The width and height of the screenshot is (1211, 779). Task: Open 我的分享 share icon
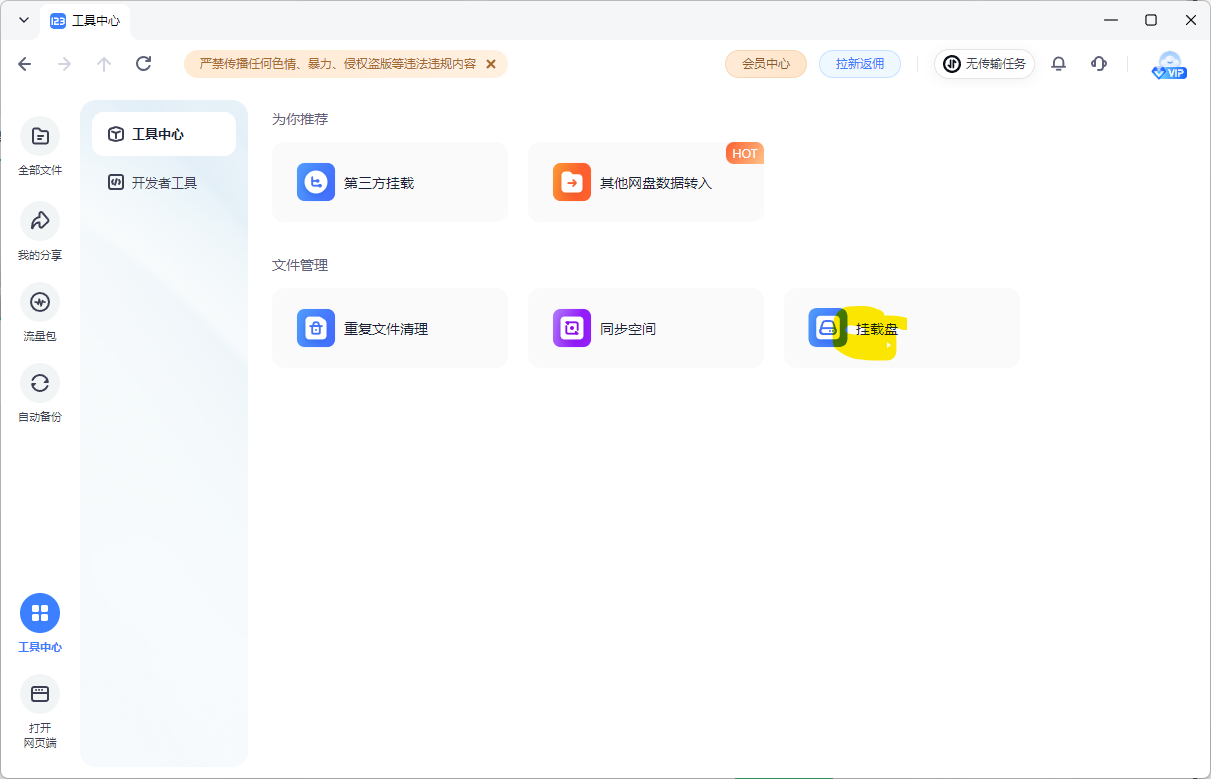click(40, 221)
